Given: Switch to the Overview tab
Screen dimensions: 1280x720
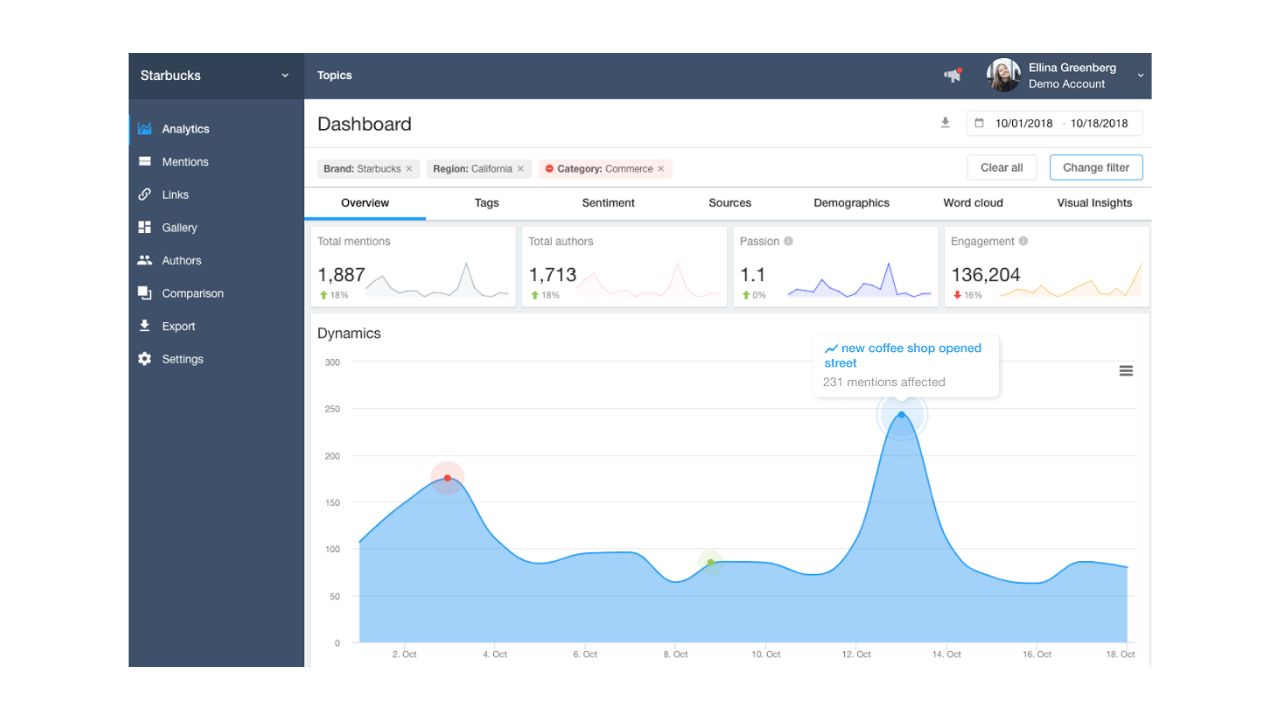Looking at the screenshot, I should 365,203.
